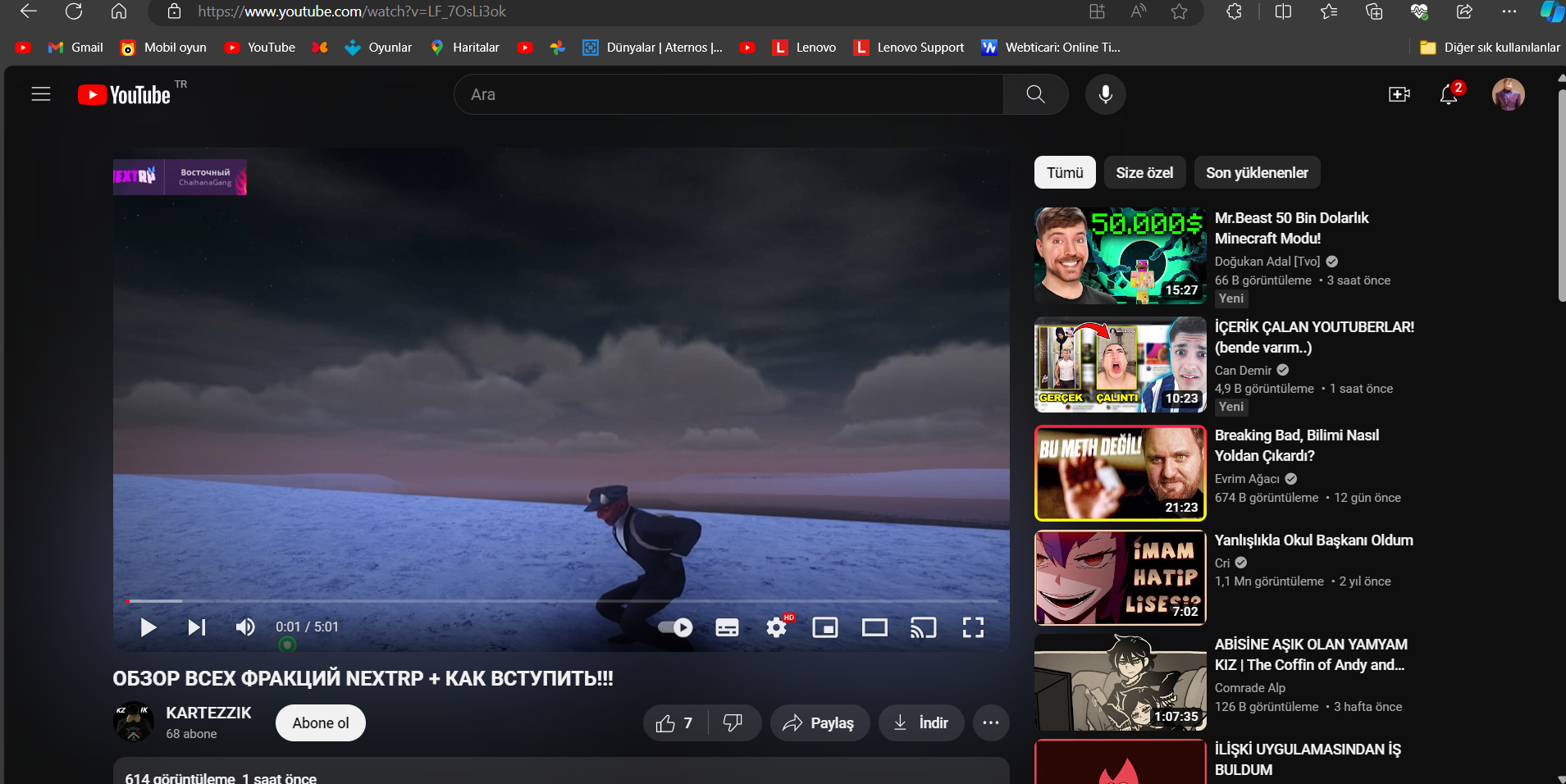
Task: Open browser Collections icon
Action: (1374, 11)
